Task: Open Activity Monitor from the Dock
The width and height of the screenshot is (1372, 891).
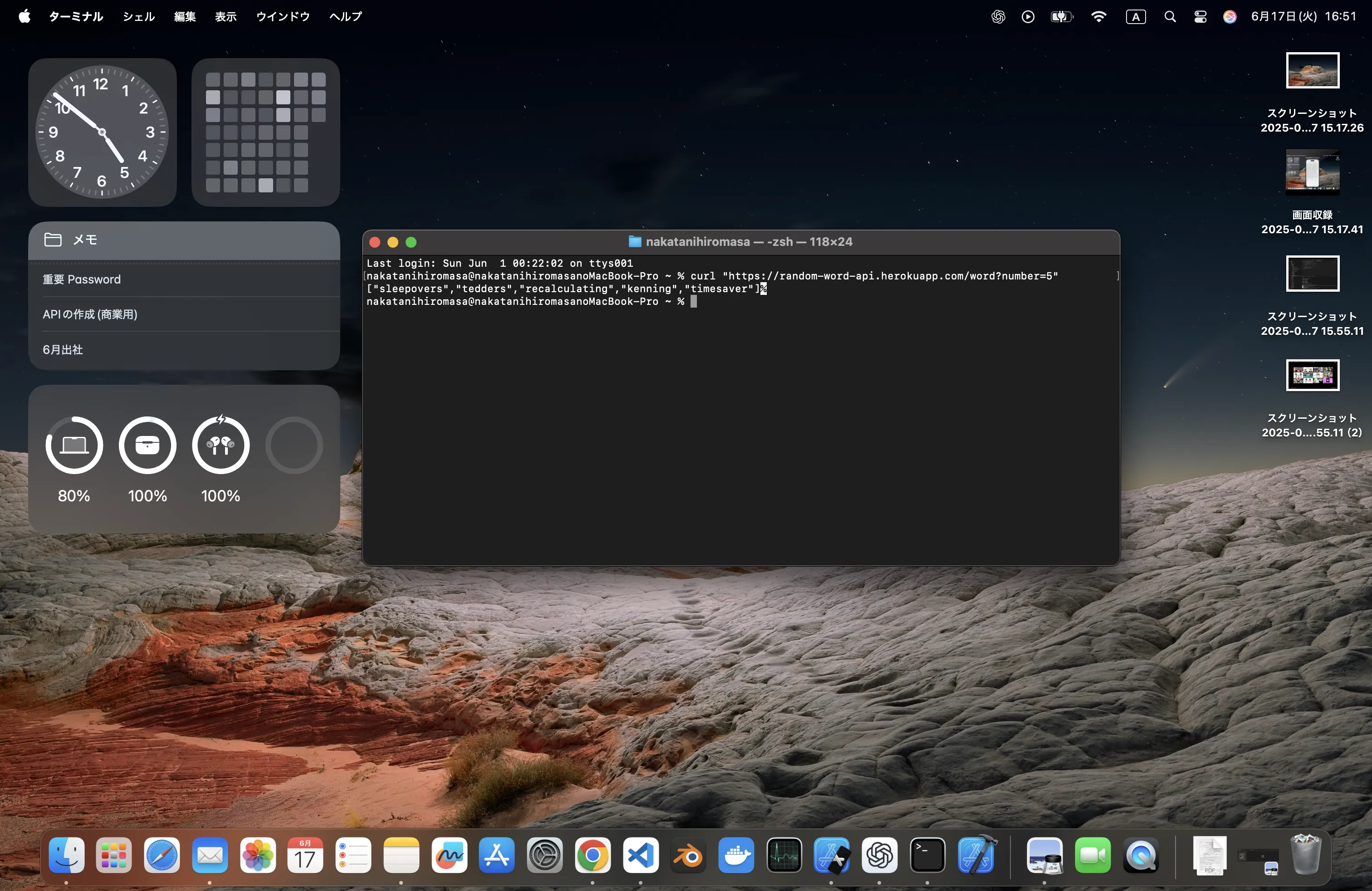Action: pos(784,855)
